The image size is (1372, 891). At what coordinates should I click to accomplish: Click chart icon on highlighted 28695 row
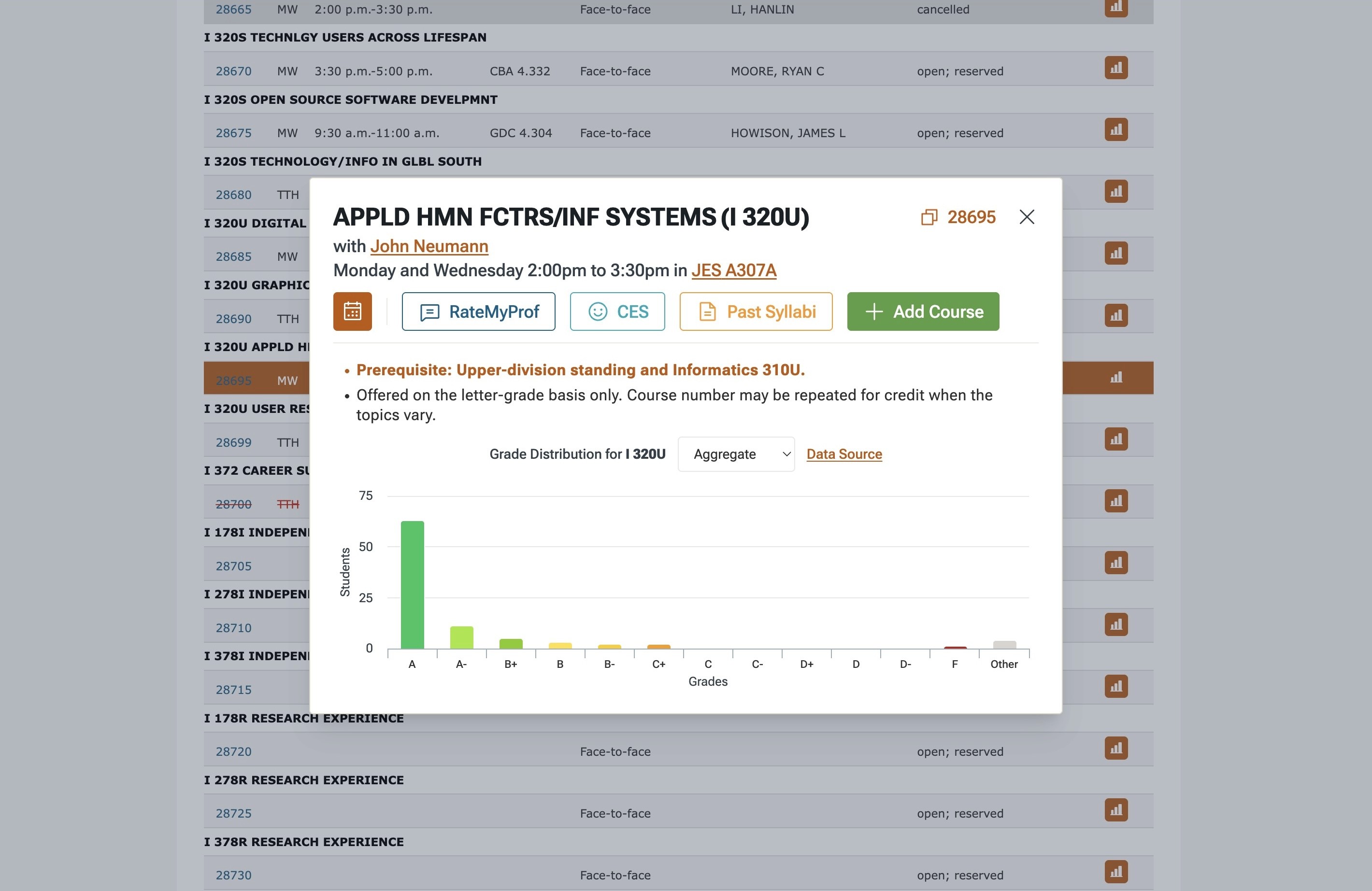1115,378
